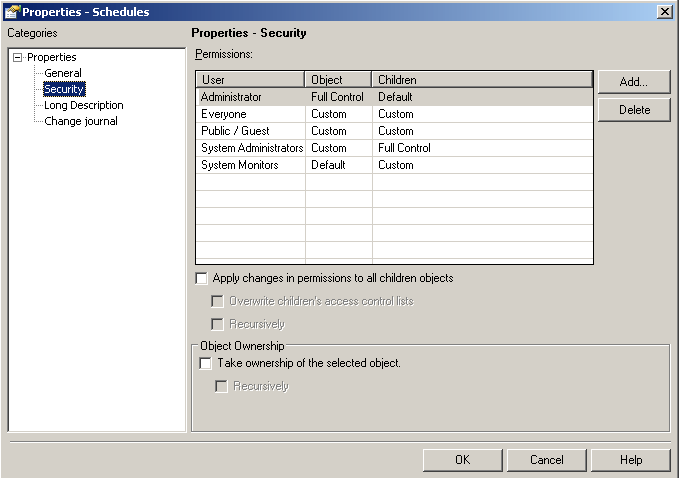
Task: Toggle Recursively under Object Ownership
Action: (x=221, y=386)
